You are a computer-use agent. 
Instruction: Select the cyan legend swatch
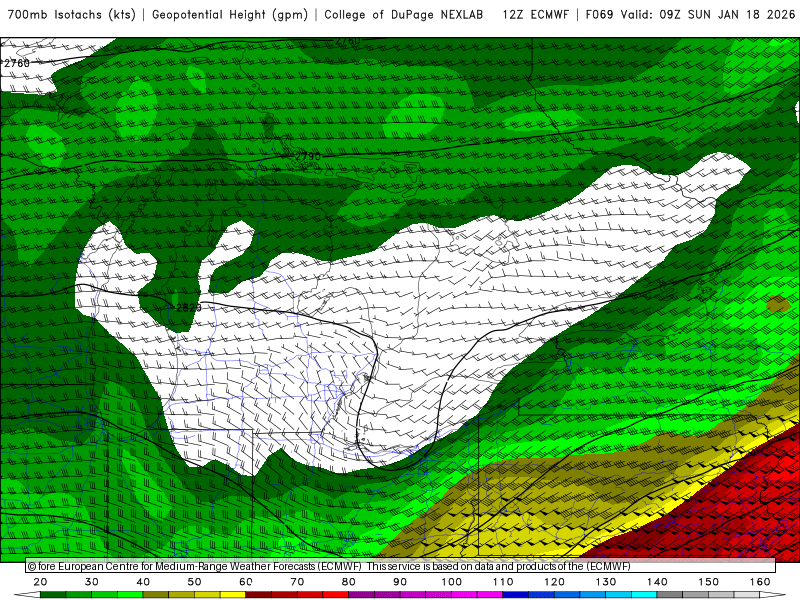pyautogui.click(x=644, y=594)
